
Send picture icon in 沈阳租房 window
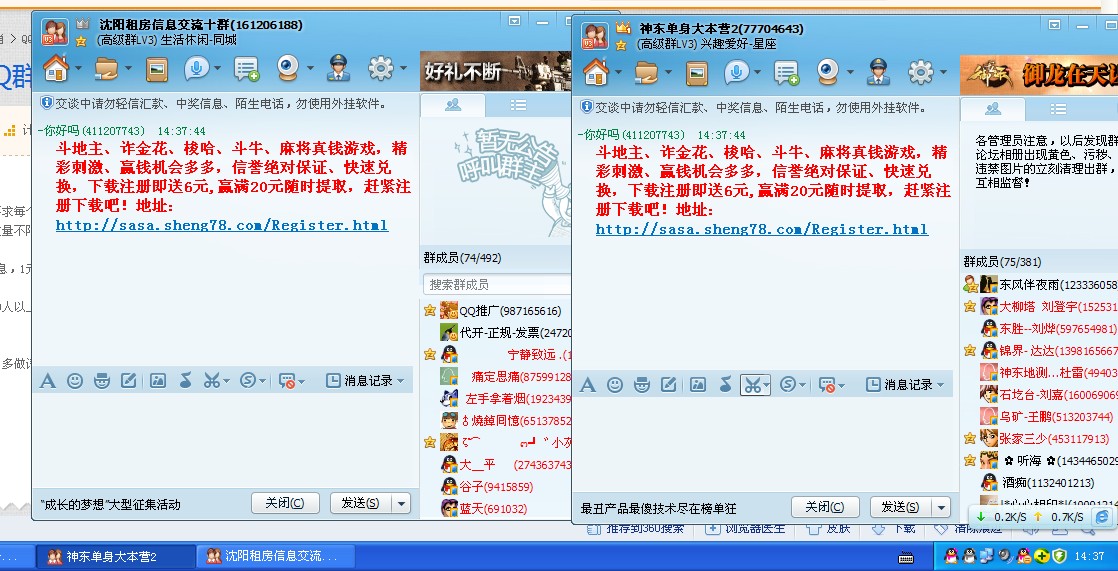158,381
